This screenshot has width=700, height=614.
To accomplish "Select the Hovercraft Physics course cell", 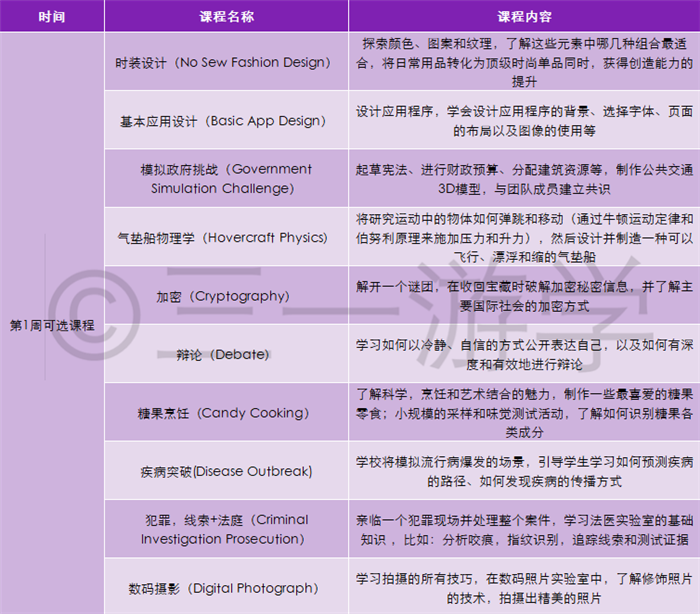I will tap(226, 237).
